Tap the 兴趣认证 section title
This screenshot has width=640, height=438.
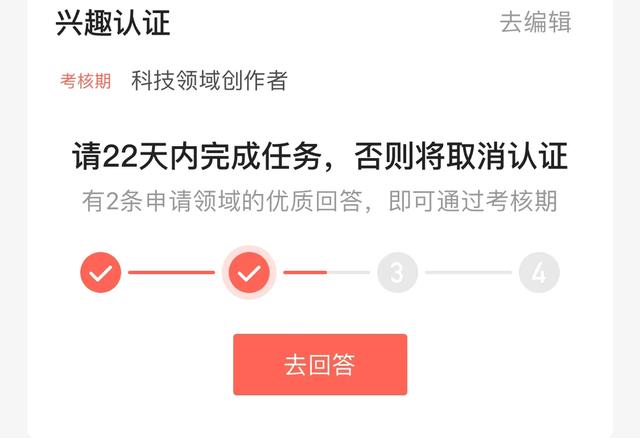point(113,23)
